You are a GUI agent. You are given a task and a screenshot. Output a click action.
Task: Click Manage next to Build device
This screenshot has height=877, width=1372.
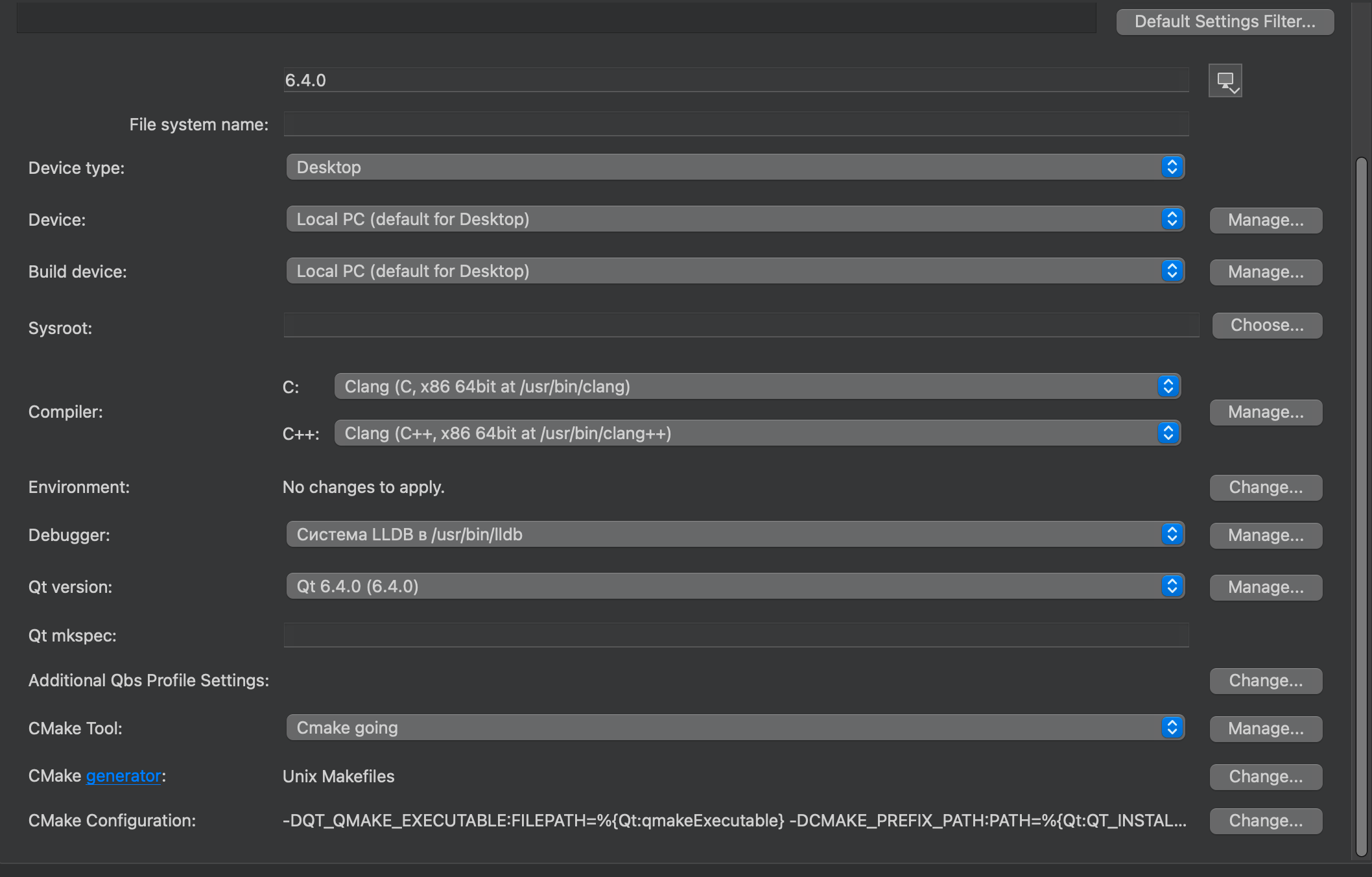tap(1265, 272)
